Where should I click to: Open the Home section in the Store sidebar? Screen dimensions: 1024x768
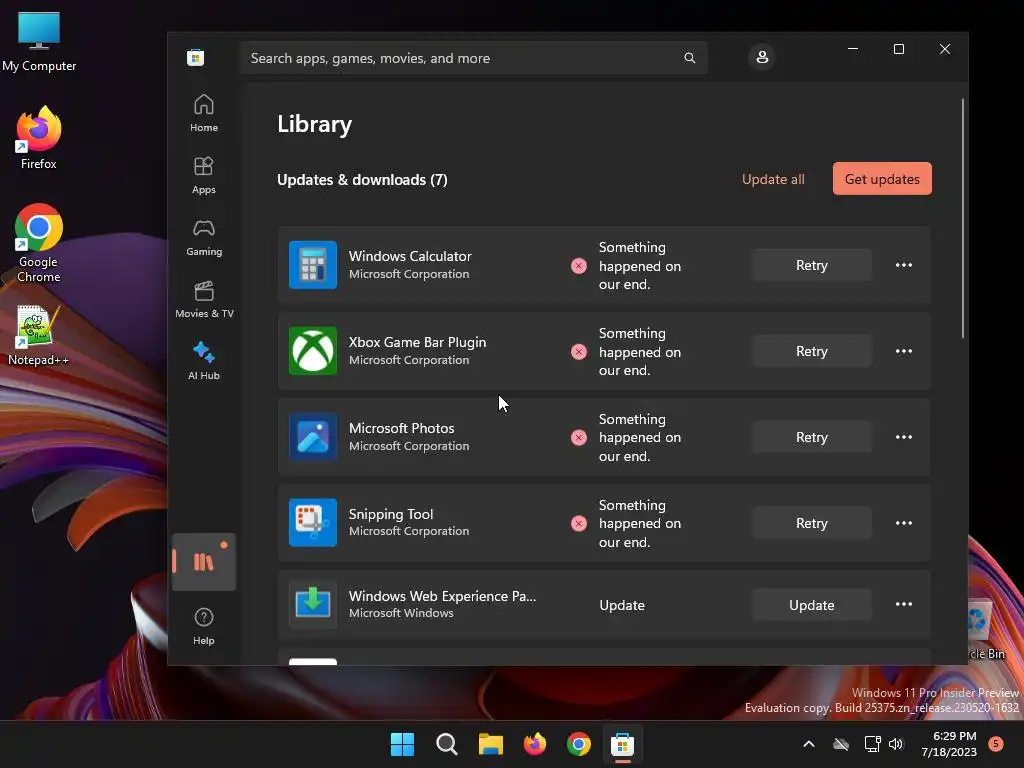coord(204,114)
